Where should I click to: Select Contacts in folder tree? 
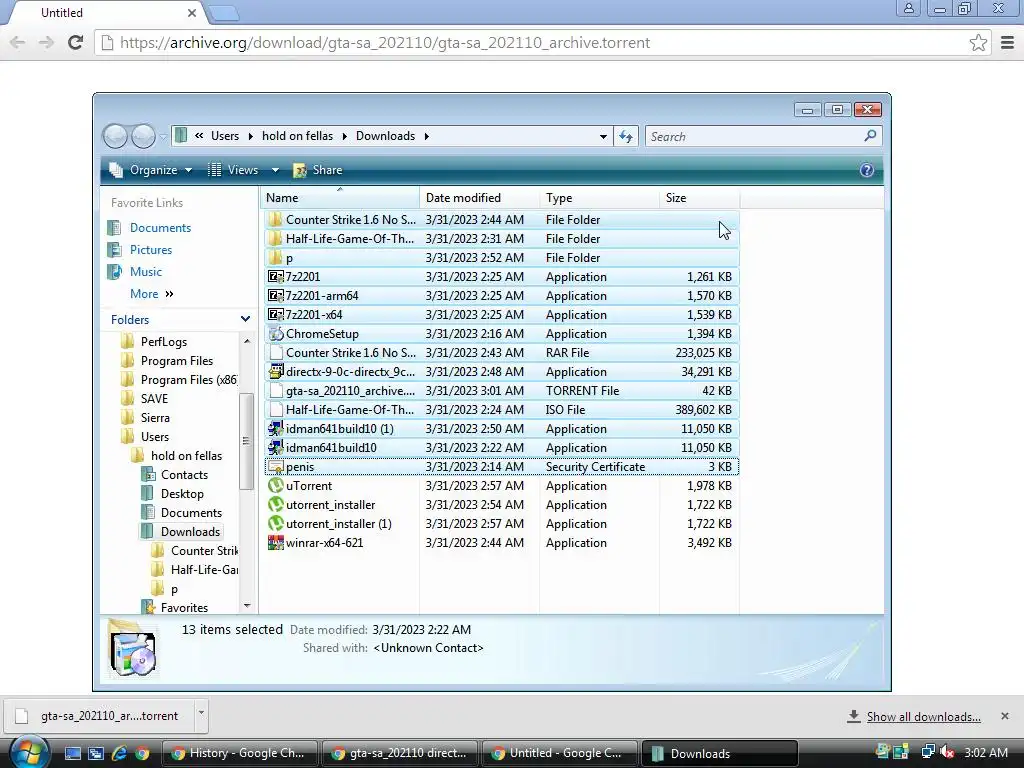pyautogui.click(x=184, y=475)
